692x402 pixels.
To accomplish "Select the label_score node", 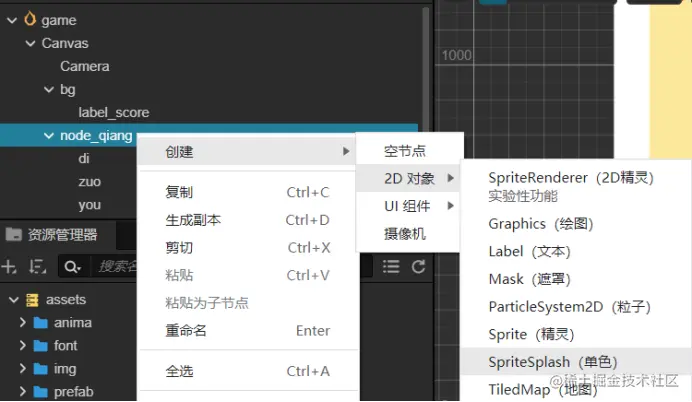I will click(113, 113).
